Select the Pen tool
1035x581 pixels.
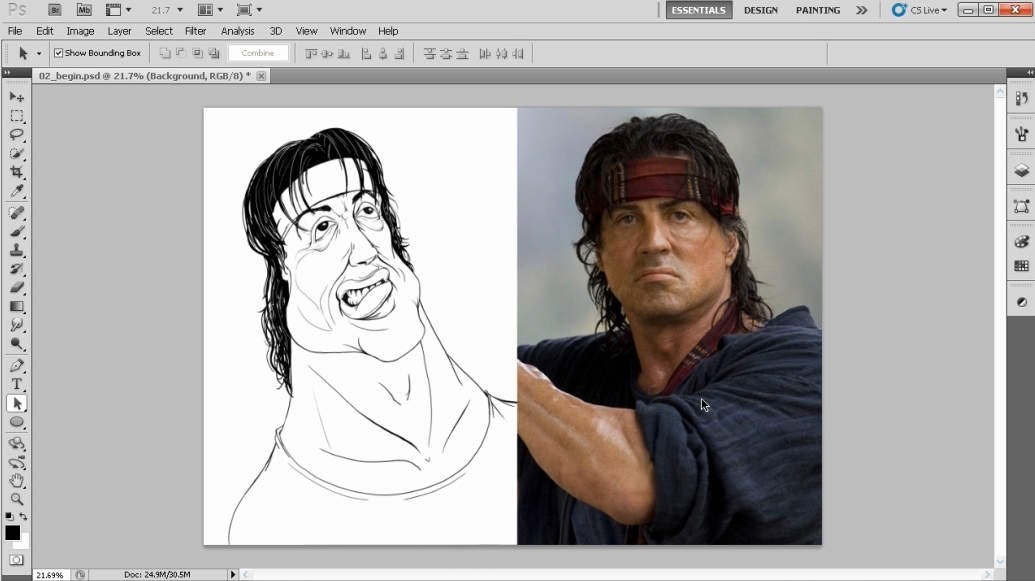[x=17, y=366]
